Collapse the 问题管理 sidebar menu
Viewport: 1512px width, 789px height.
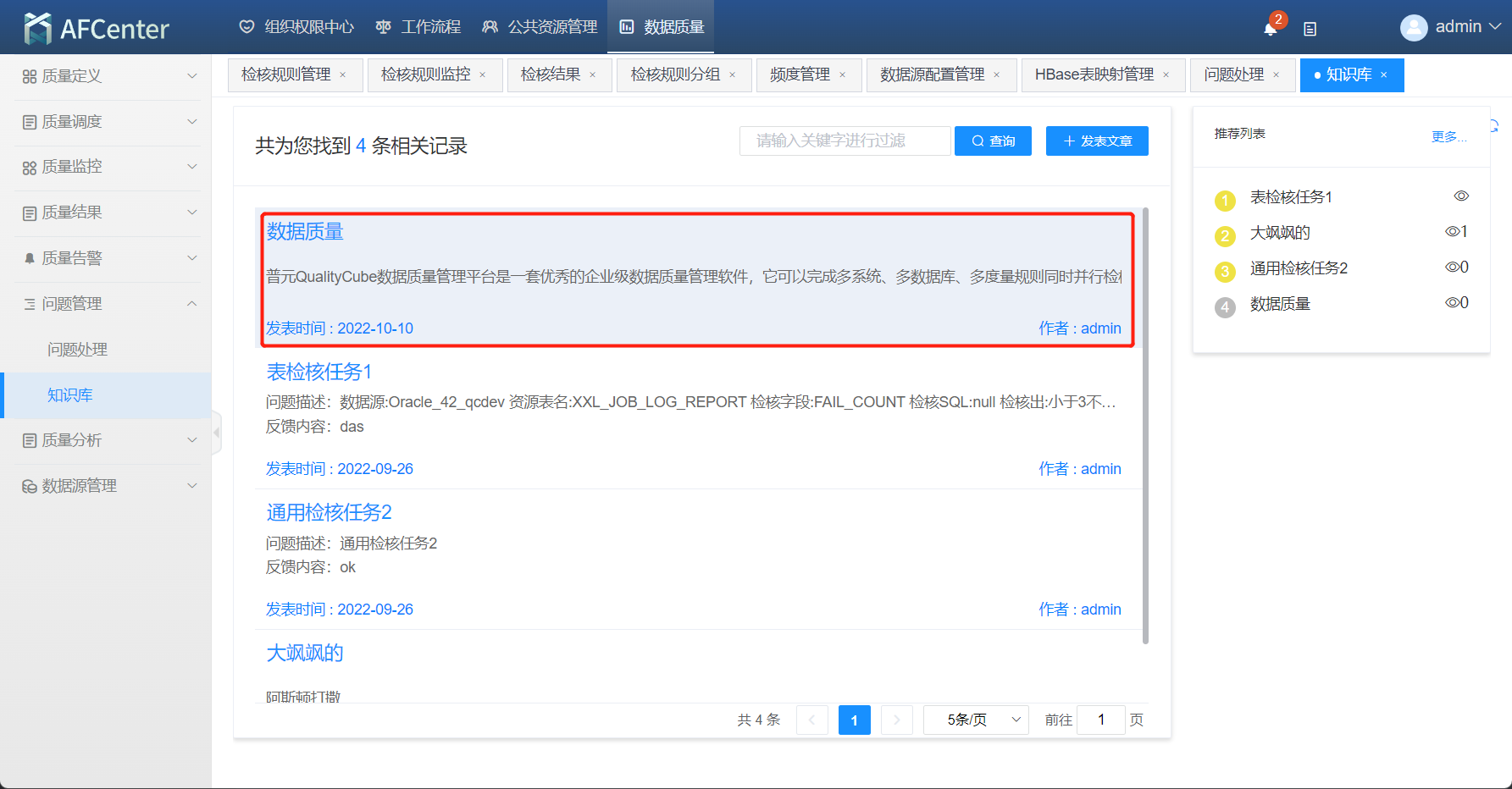[108, 304]
